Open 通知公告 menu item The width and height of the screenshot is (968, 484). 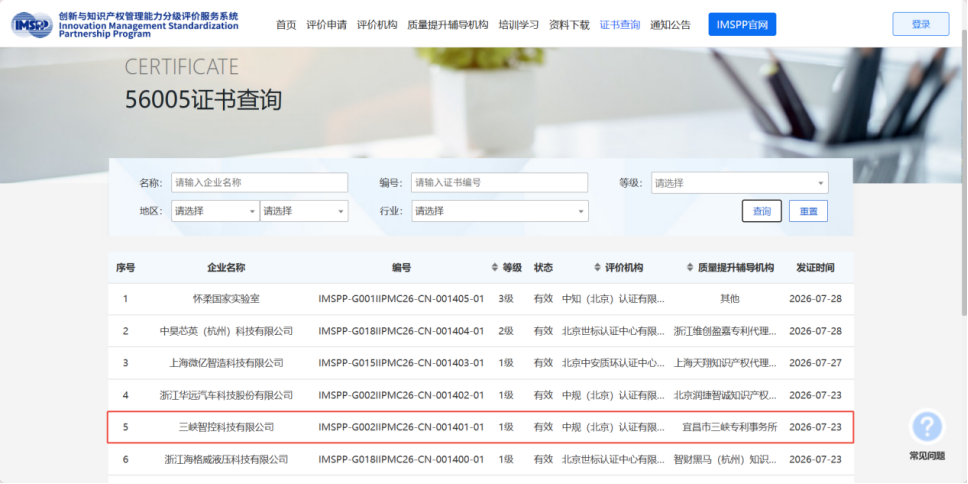pos(670,25)
